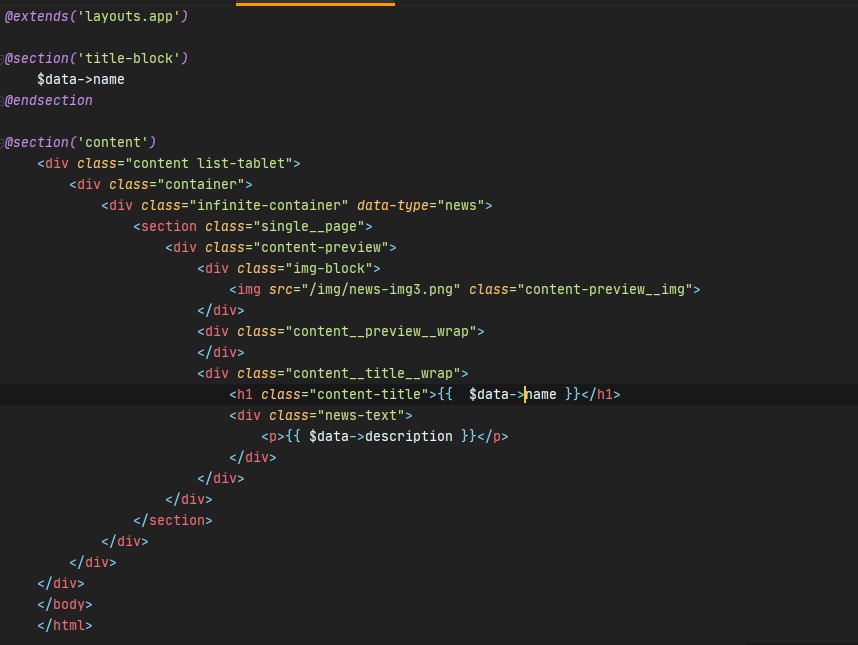Click the @section('title-block') line
This screenshot has height=645, width=858.
[x=96, y=58]
